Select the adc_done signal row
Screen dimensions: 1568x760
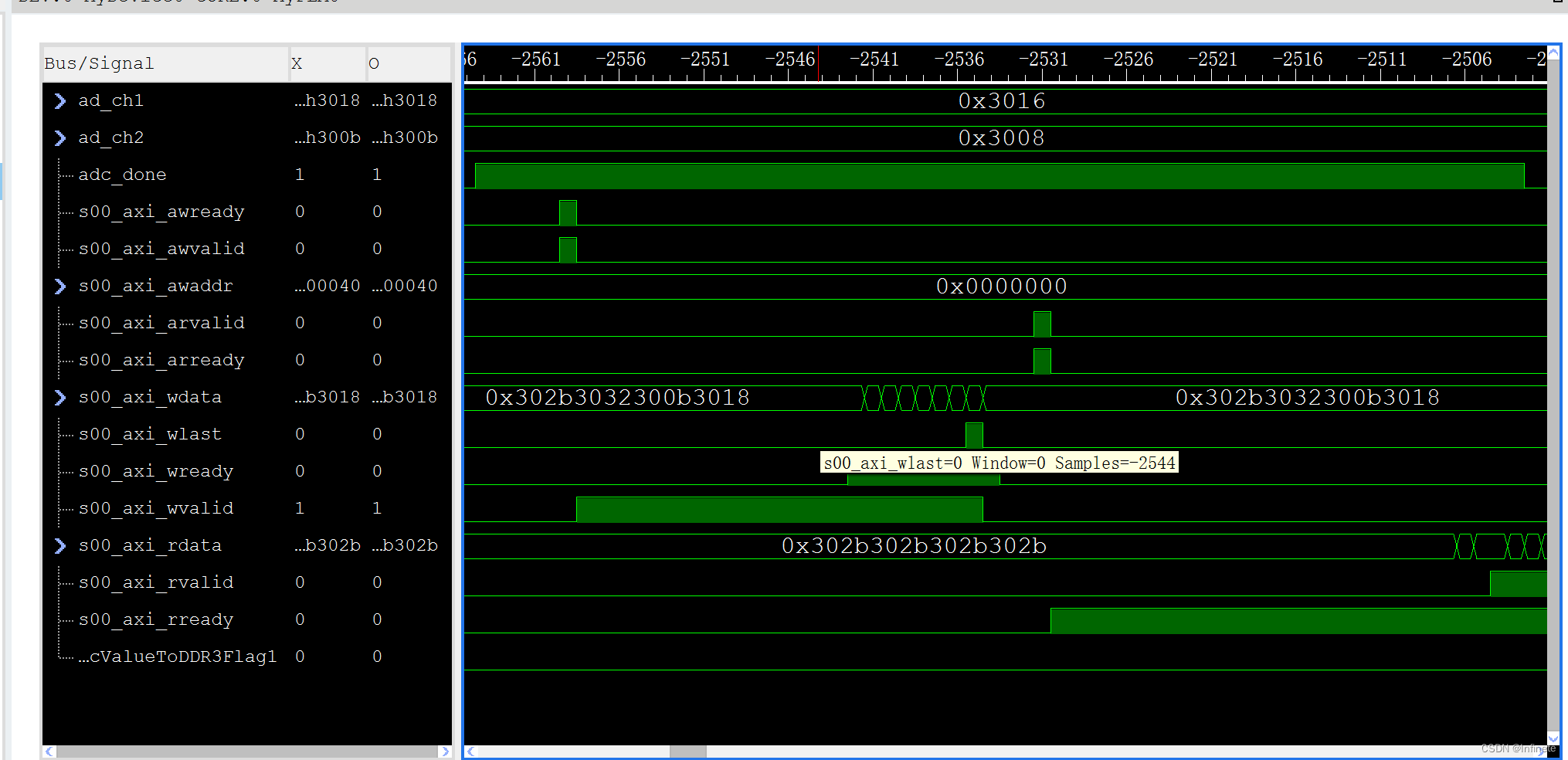(122, 175)
